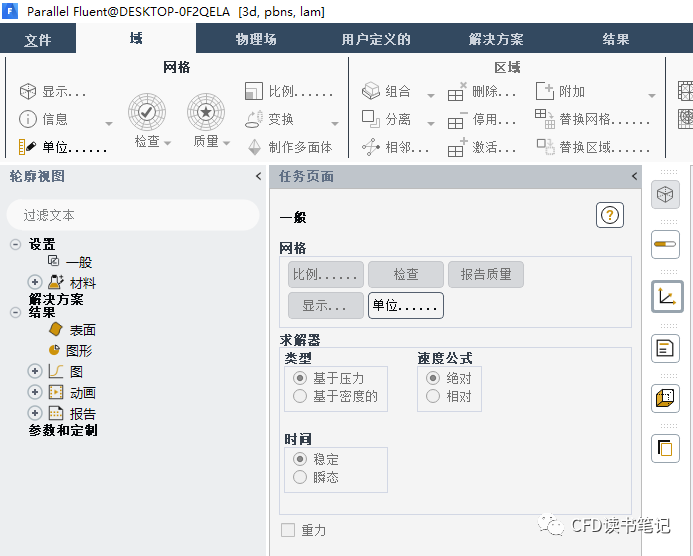
Task: Click the Separate (分离) zones icon
Action: (x=371, y=119)
